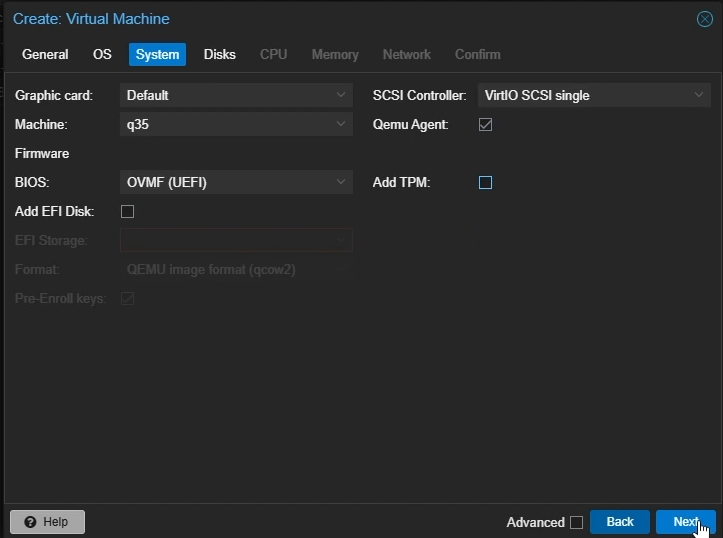Click the Back button
This screenshot has width=723, height=538.
click(620, 522)
